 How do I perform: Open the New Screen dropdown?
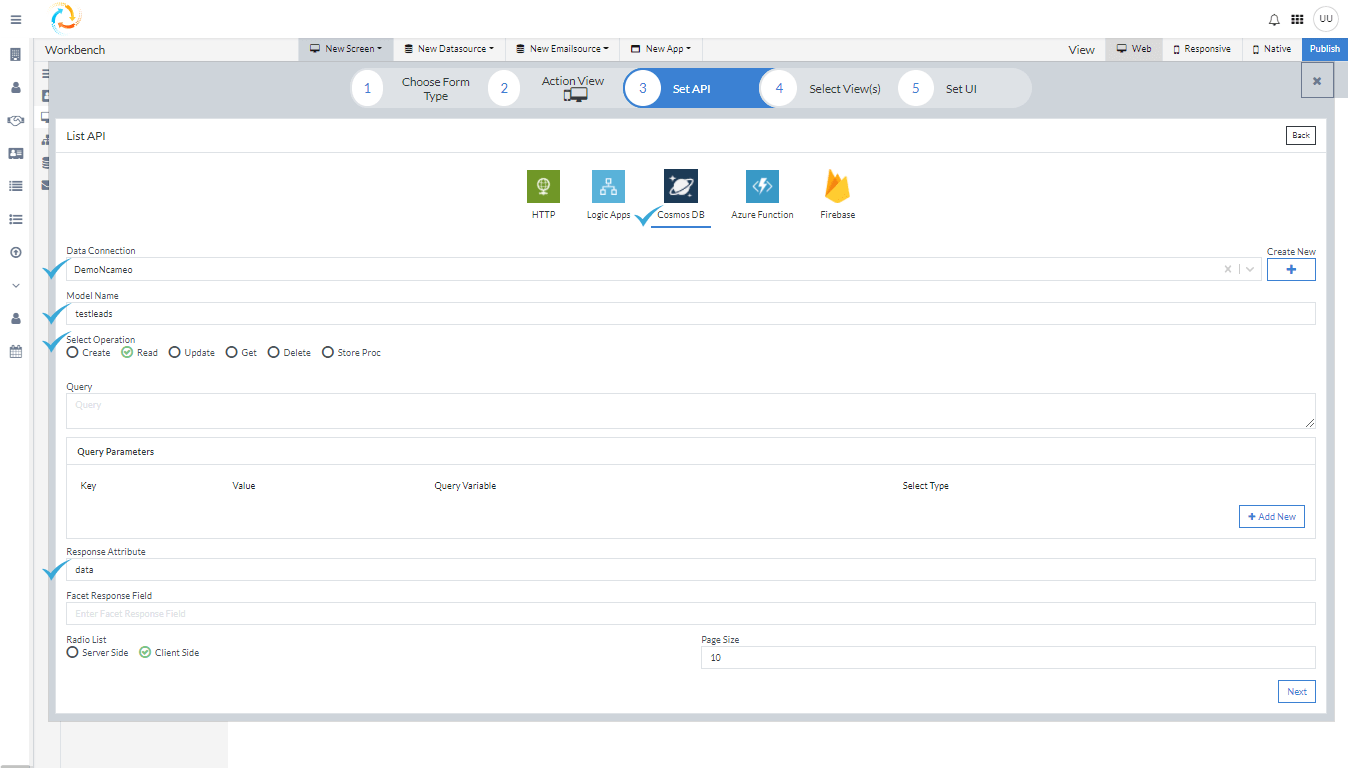(x=346, y=49)
